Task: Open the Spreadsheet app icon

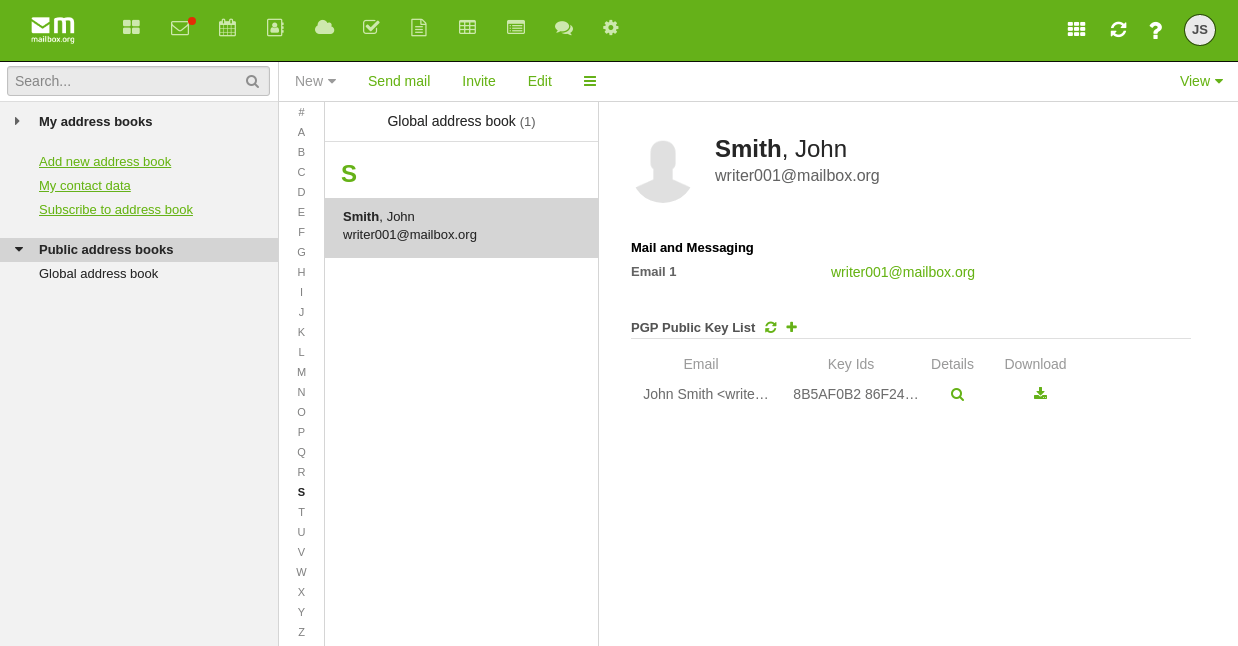Action: 467,27
